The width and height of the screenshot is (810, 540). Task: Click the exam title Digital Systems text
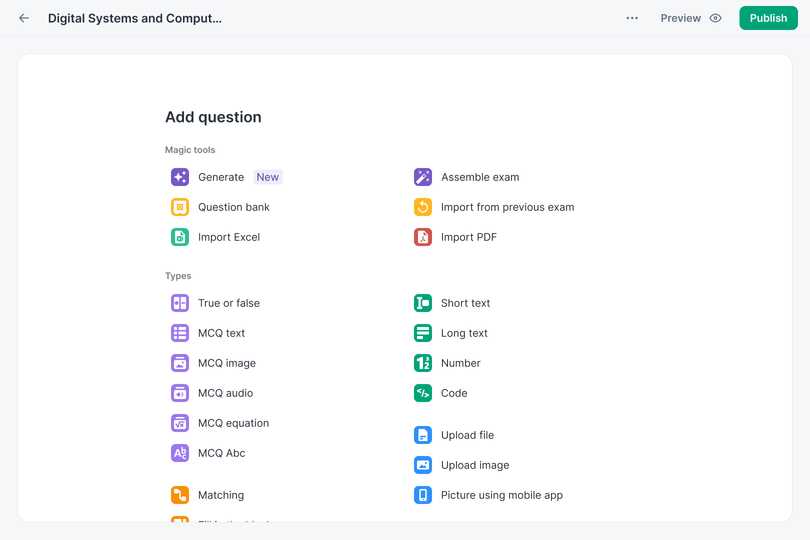point(135,18)
